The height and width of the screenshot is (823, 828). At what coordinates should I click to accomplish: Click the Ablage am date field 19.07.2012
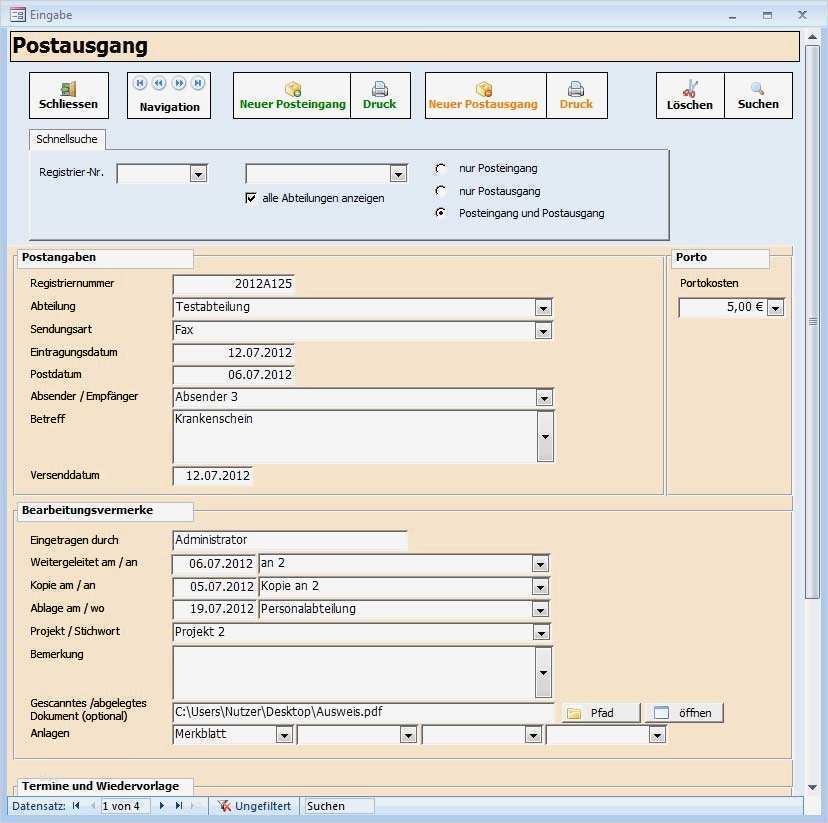point(214,609)
